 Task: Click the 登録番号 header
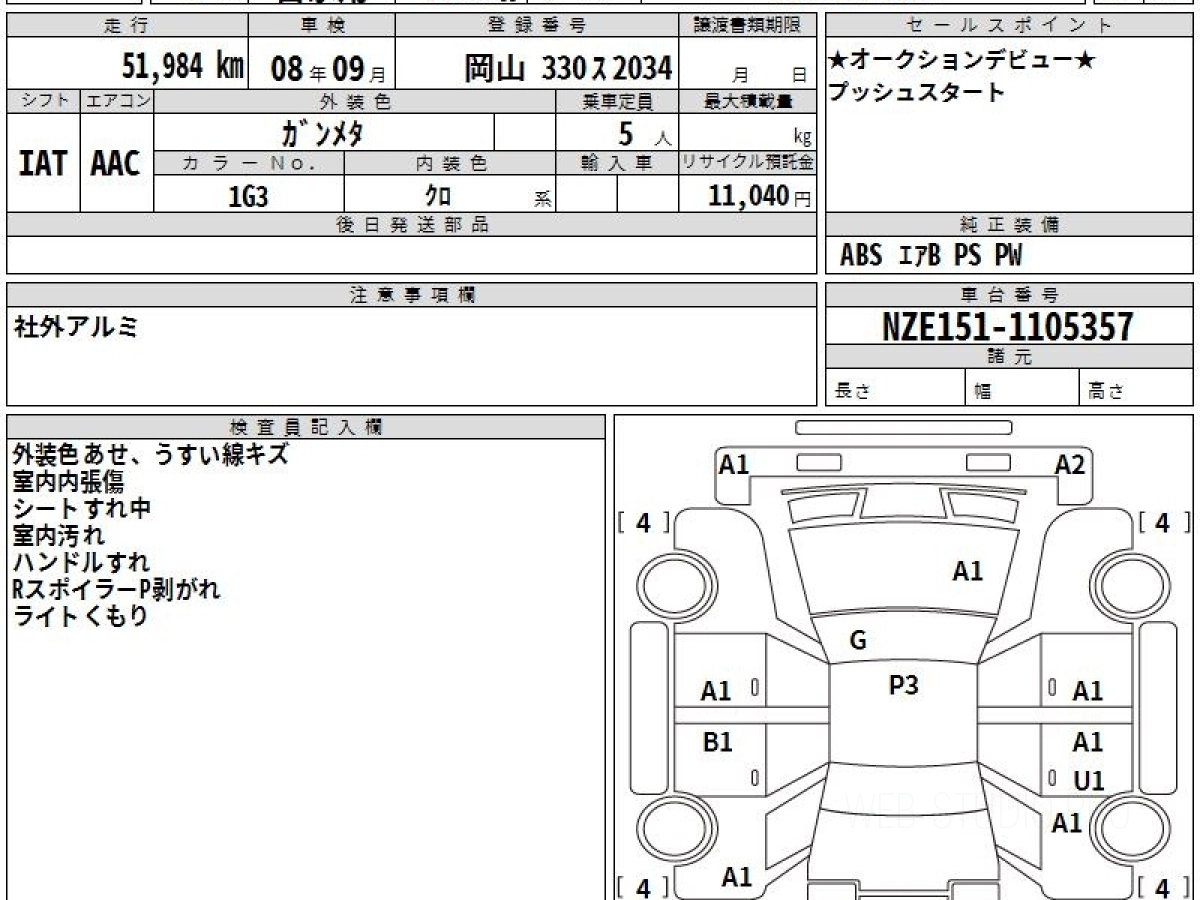pos(538,25)
